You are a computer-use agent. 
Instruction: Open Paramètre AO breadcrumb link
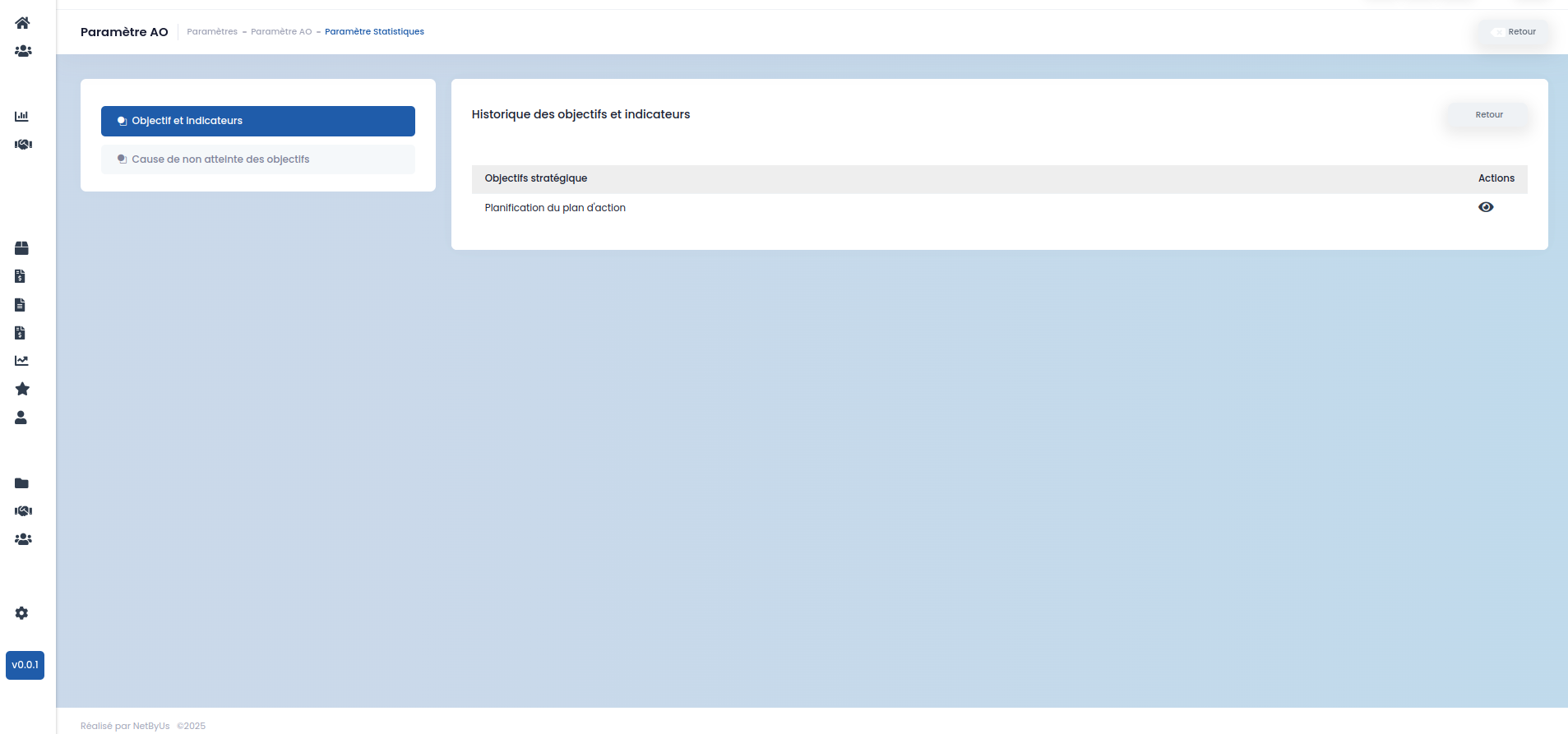click(281, 32)
